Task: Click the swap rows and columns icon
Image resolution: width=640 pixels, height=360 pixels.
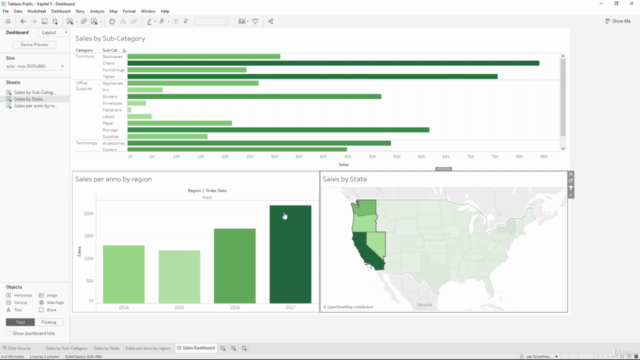Action: [x=112, y=21]
